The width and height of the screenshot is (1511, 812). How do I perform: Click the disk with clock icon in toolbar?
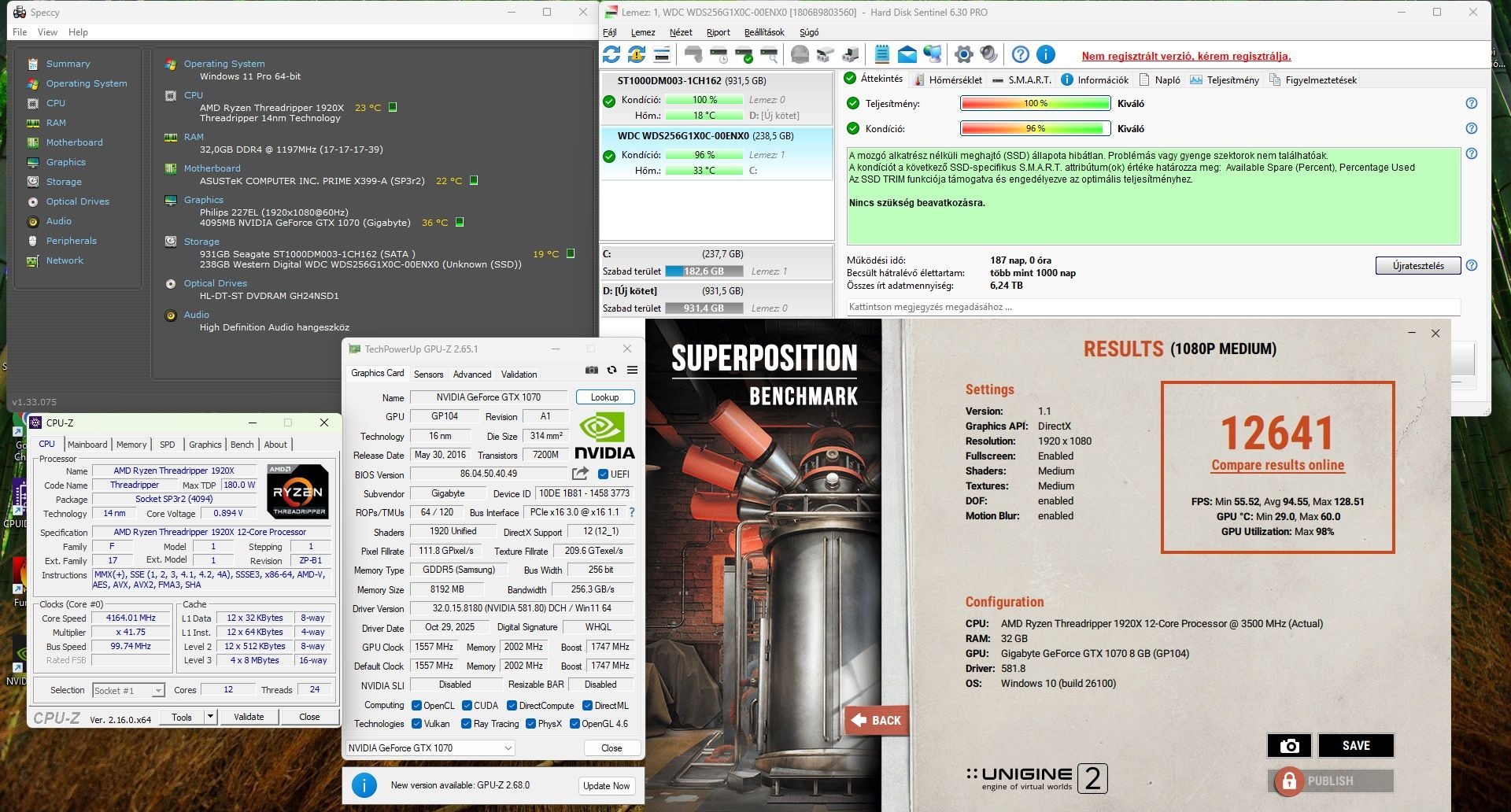[x=719, y=54]
